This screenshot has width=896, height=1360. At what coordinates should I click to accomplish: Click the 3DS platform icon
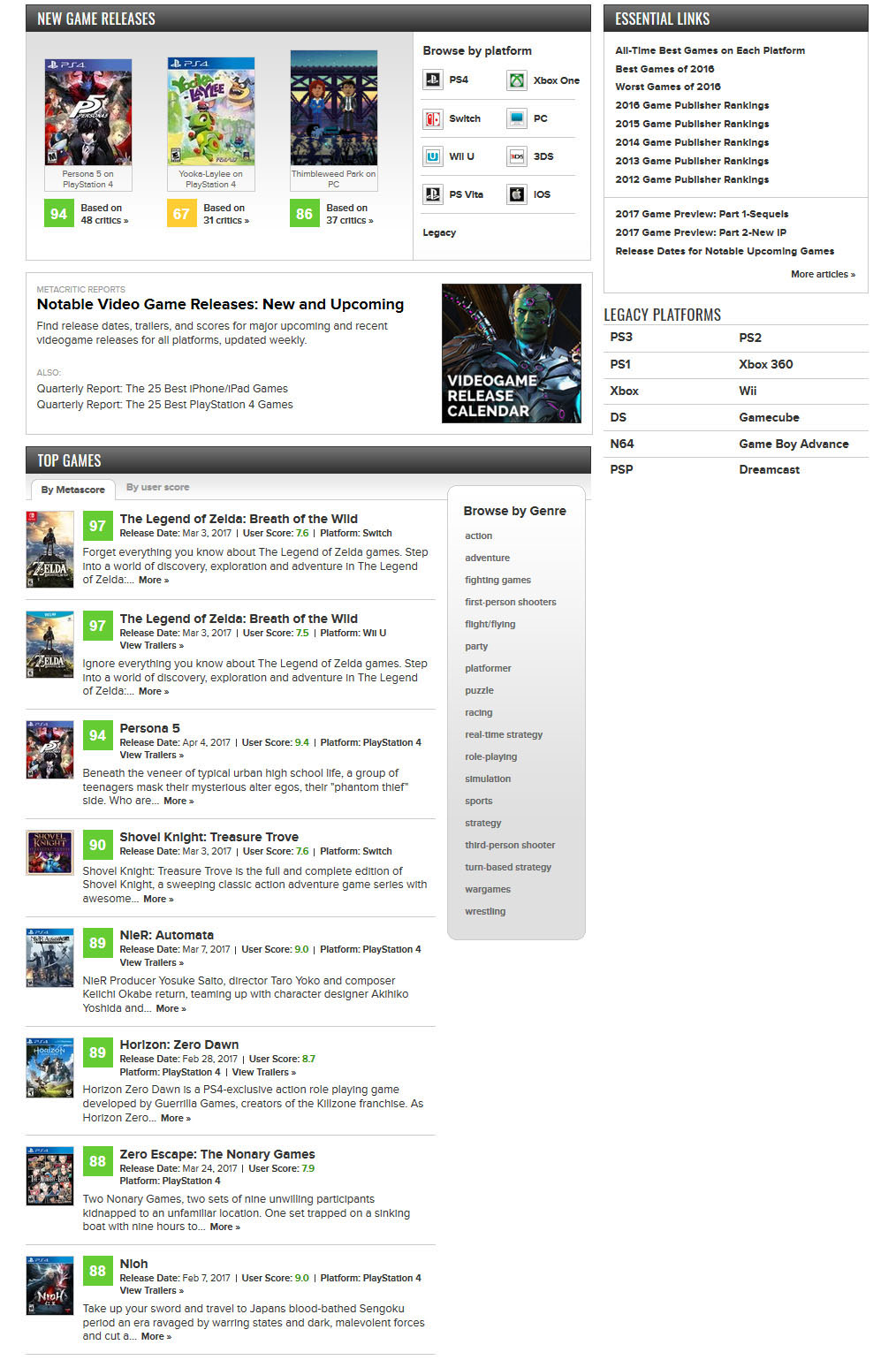(x=517, y=156)
